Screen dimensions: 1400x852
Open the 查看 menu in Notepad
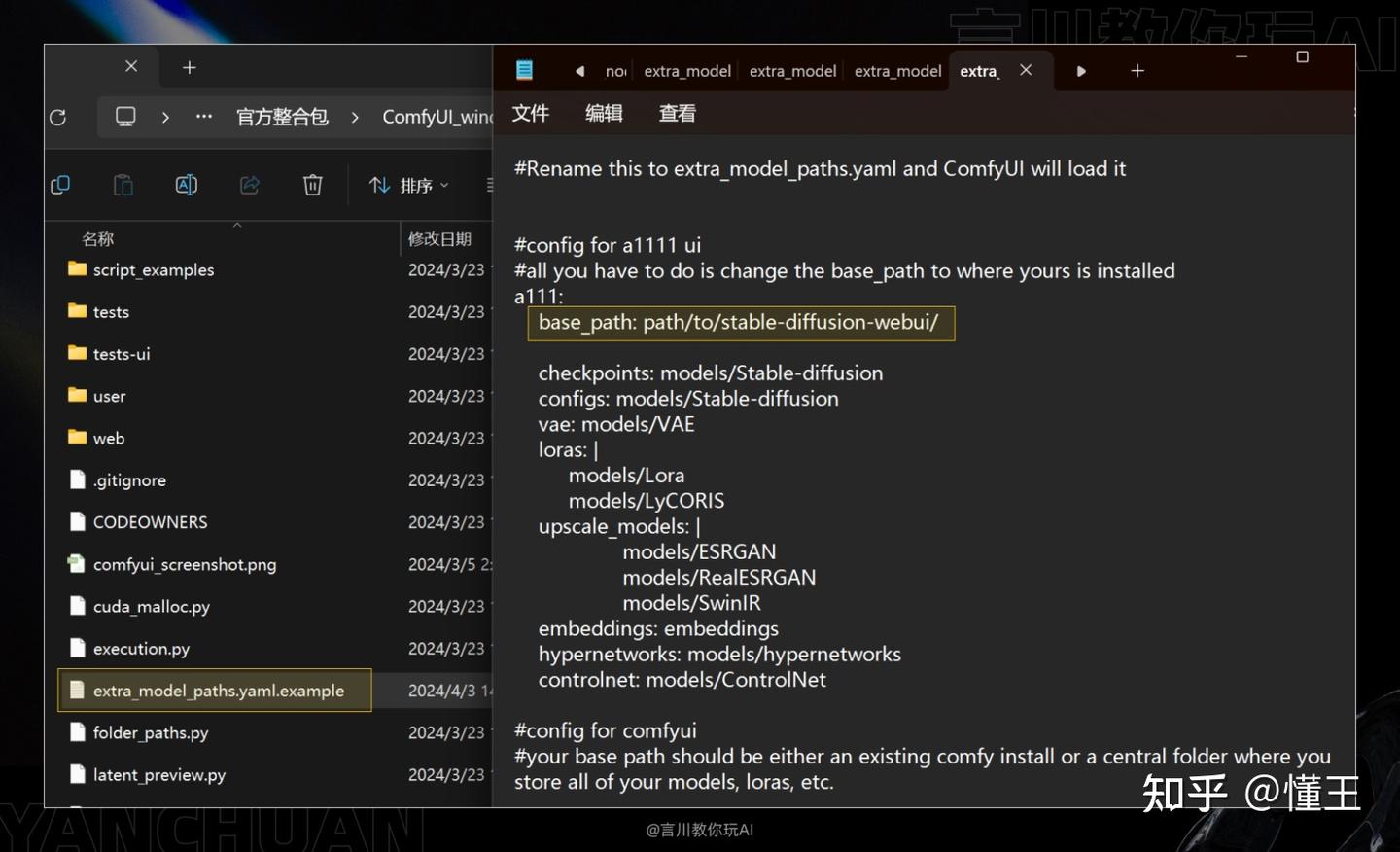point(678,113)
